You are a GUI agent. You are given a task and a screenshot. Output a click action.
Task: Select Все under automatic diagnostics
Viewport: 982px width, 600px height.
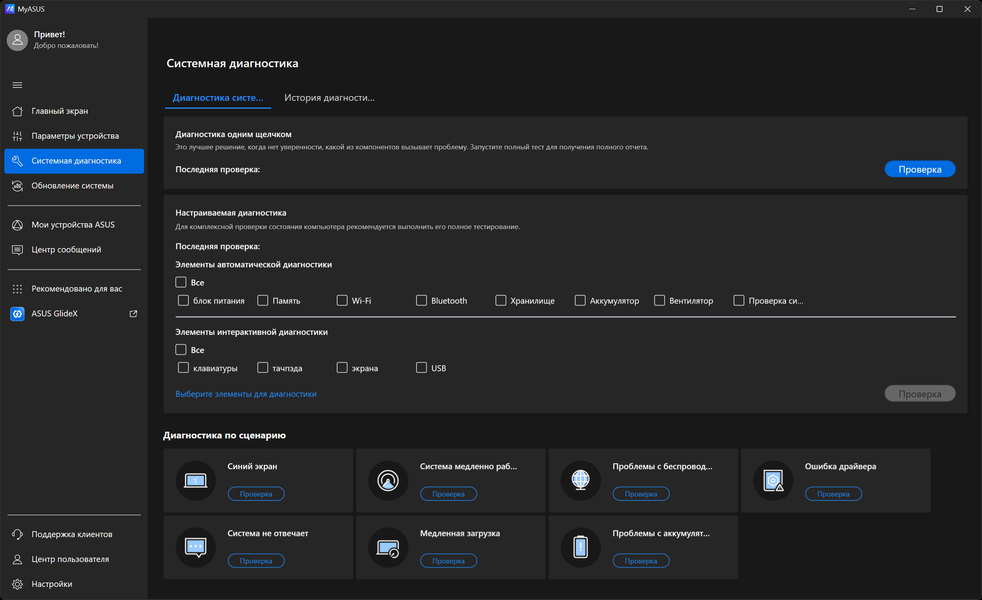tap(181, 282)
